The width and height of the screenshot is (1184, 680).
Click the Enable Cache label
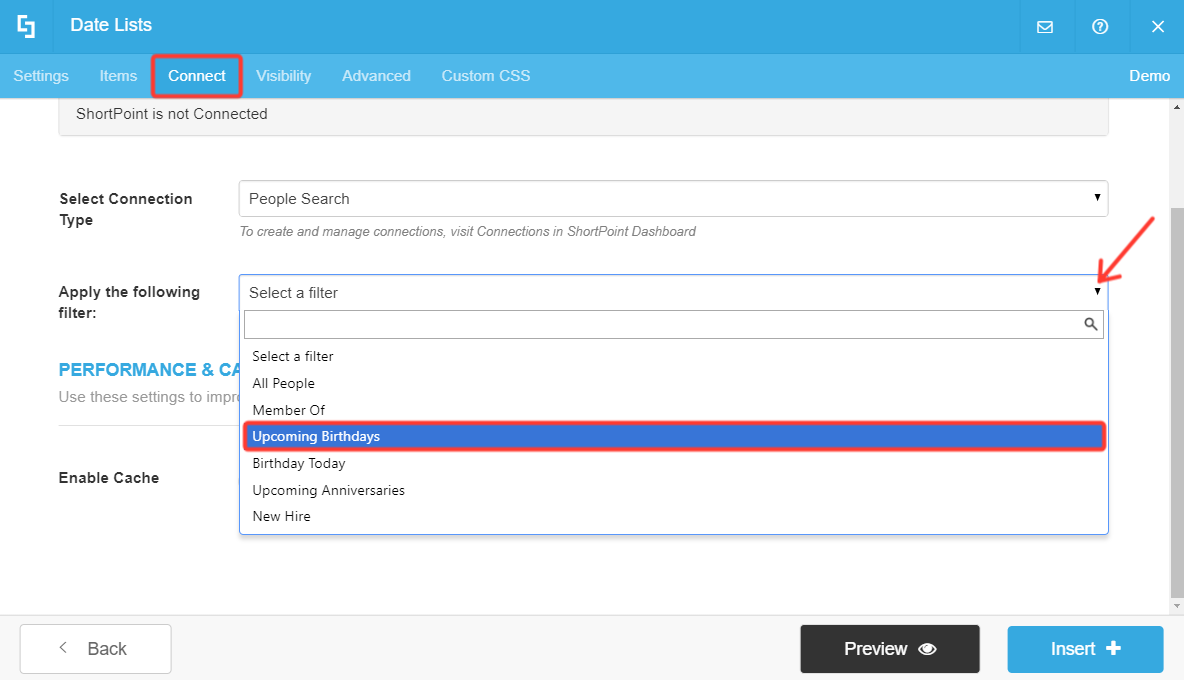[109, 478]
